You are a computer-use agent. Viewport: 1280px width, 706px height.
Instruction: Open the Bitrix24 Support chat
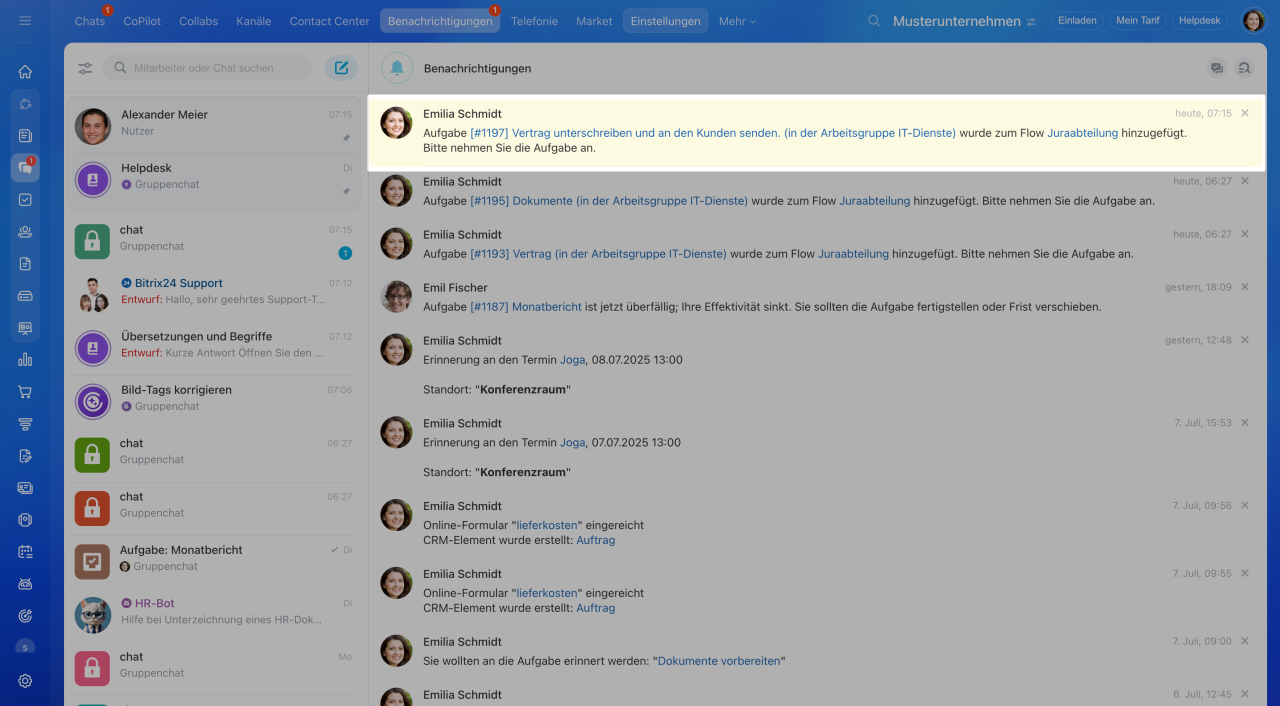215,294
